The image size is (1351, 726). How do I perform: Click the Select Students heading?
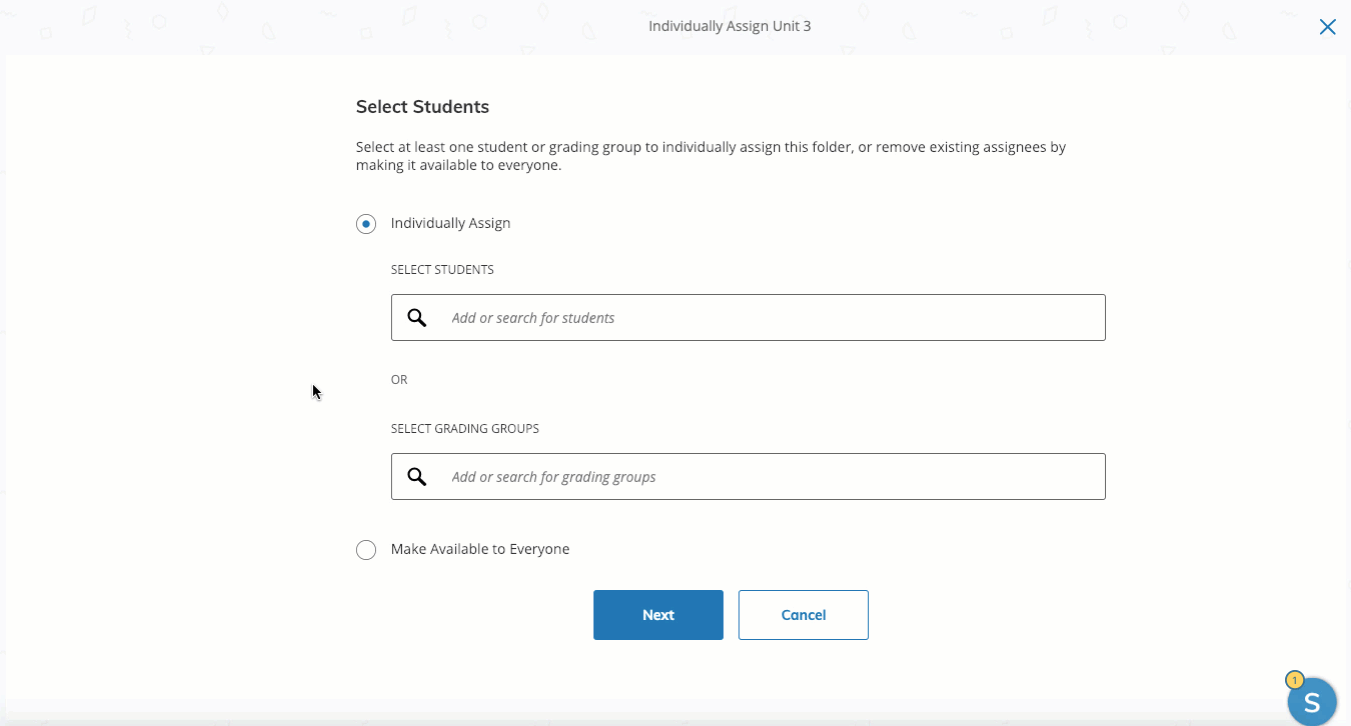click(422, 106)
